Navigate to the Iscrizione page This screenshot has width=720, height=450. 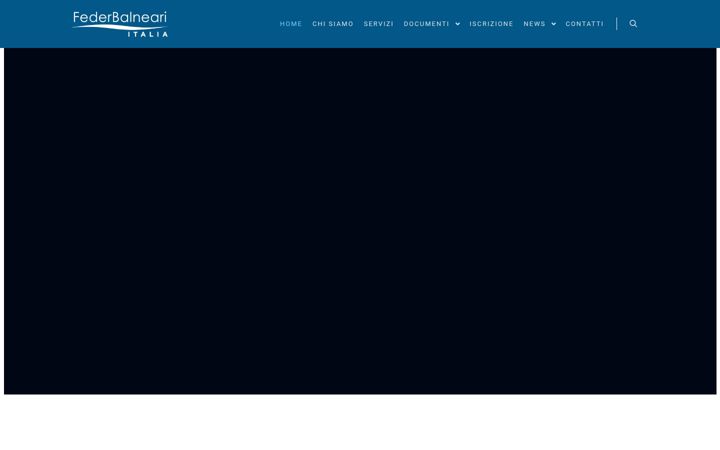click(x=491, y=24)
